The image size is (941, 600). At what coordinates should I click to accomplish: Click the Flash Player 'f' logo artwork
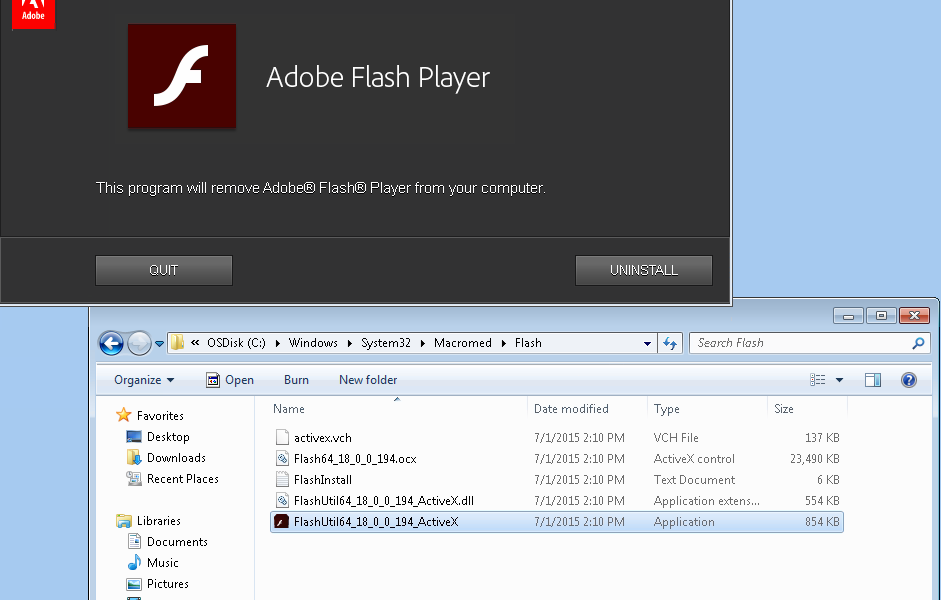pos(181,76)
